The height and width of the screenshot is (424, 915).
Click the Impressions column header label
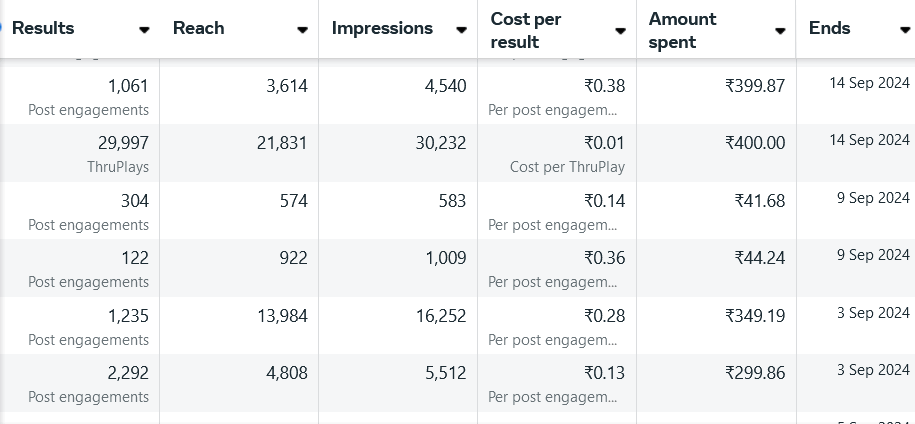382,29
